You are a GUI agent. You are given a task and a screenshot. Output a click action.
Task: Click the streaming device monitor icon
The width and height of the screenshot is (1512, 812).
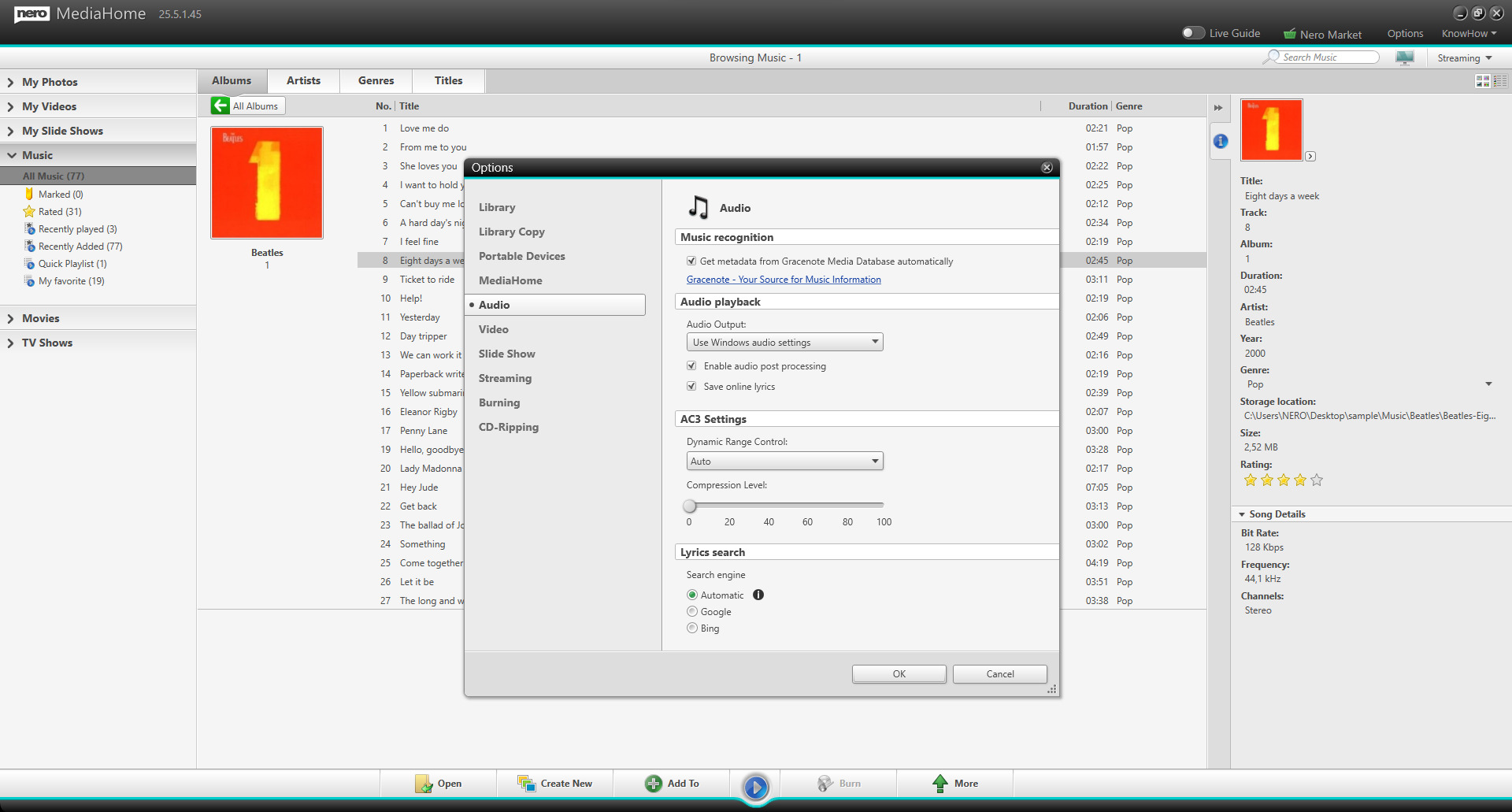pos(1404,58)
